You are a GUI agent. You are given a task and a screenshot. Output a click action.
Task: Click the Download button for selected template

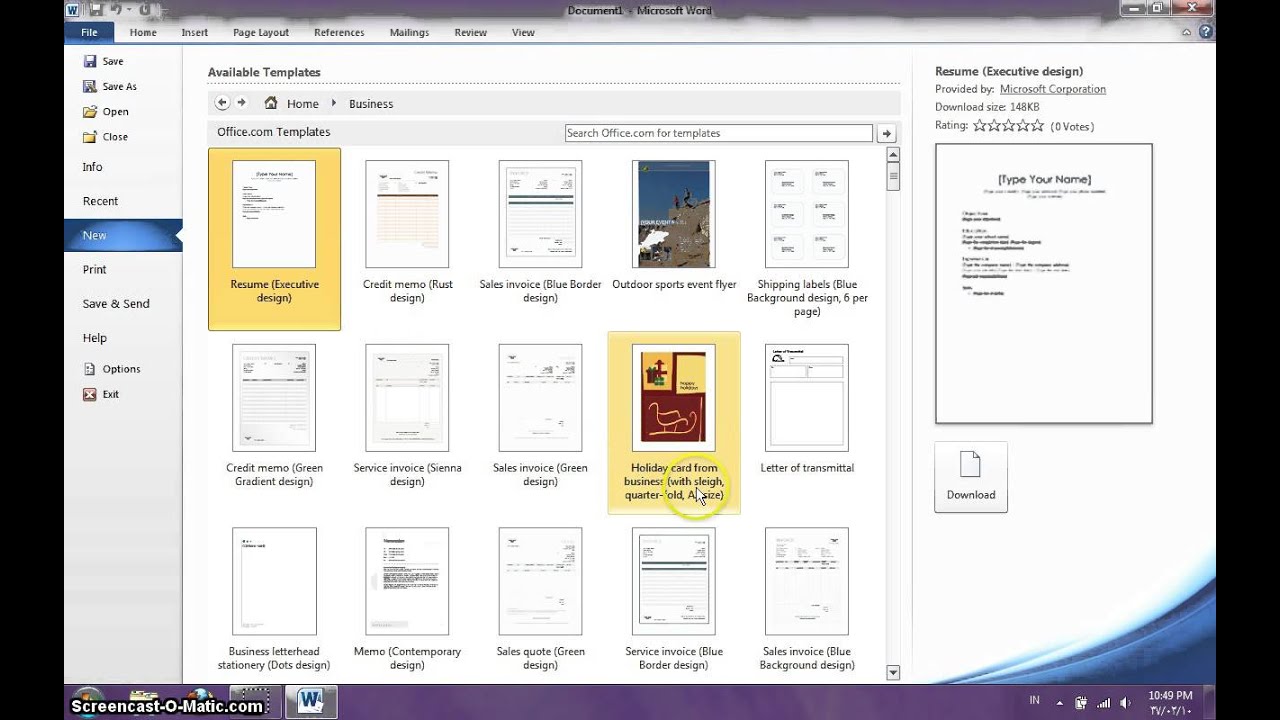971,477
